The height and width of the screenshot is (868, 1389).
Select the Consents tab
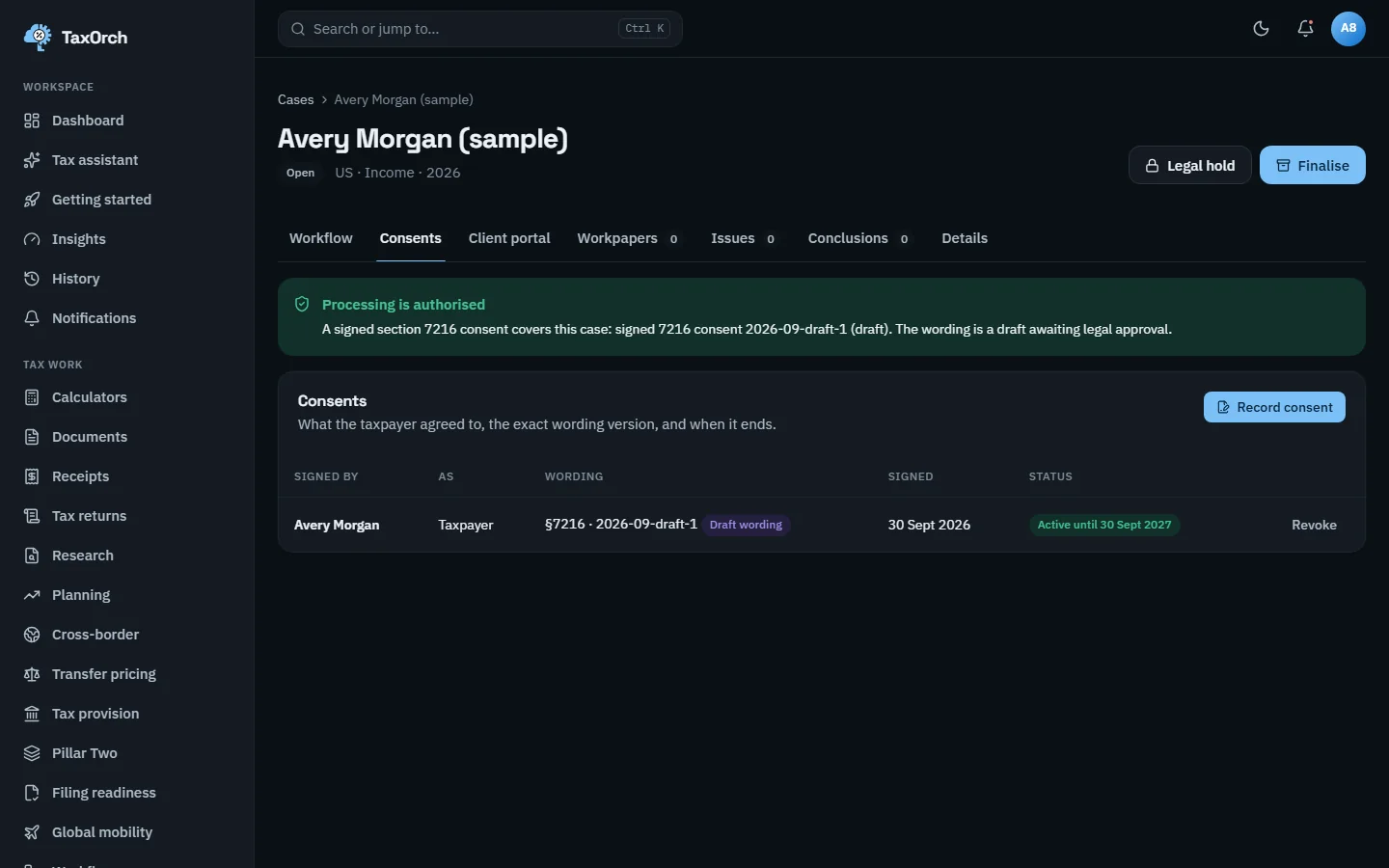(x=411, y=238)
